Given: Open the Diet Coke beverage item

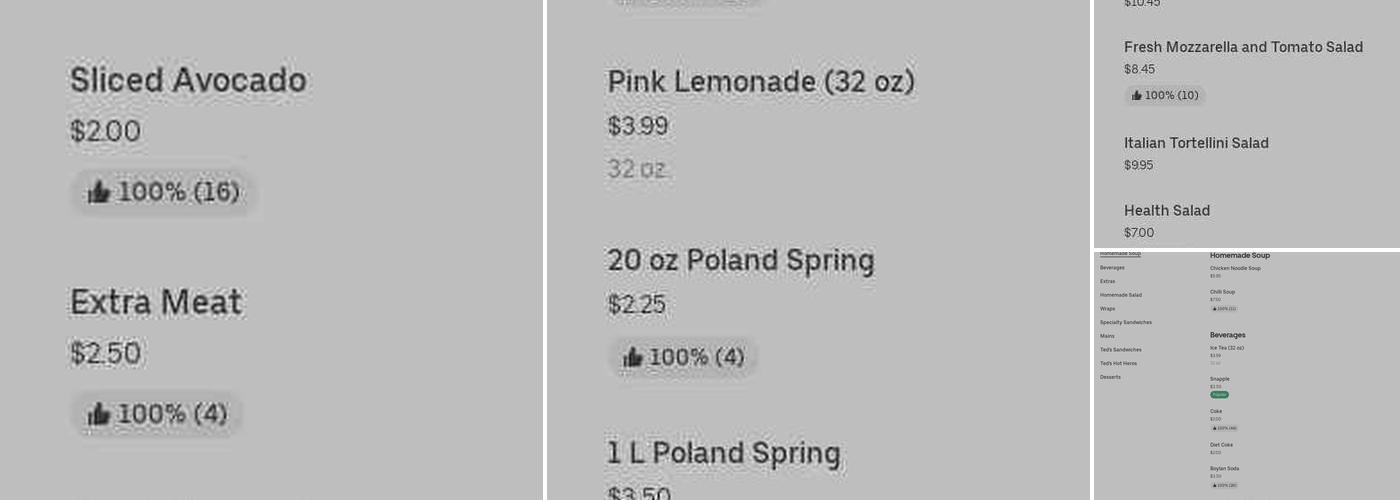Looking at the screenshot, I should tap(1221, 445).
